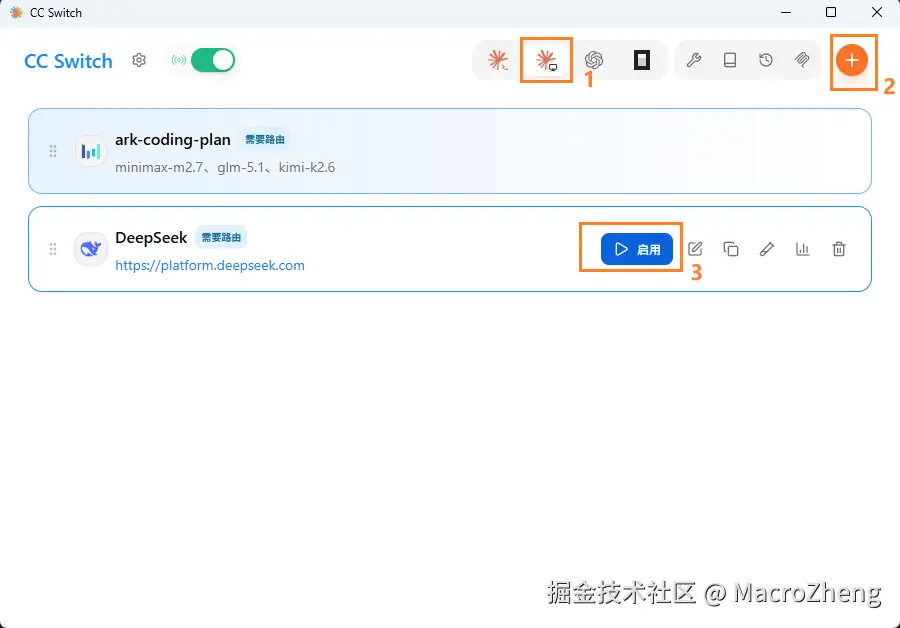Click the routing tag beside ark-coding-plan
This screenshot has width=900, height=628.
265,139
